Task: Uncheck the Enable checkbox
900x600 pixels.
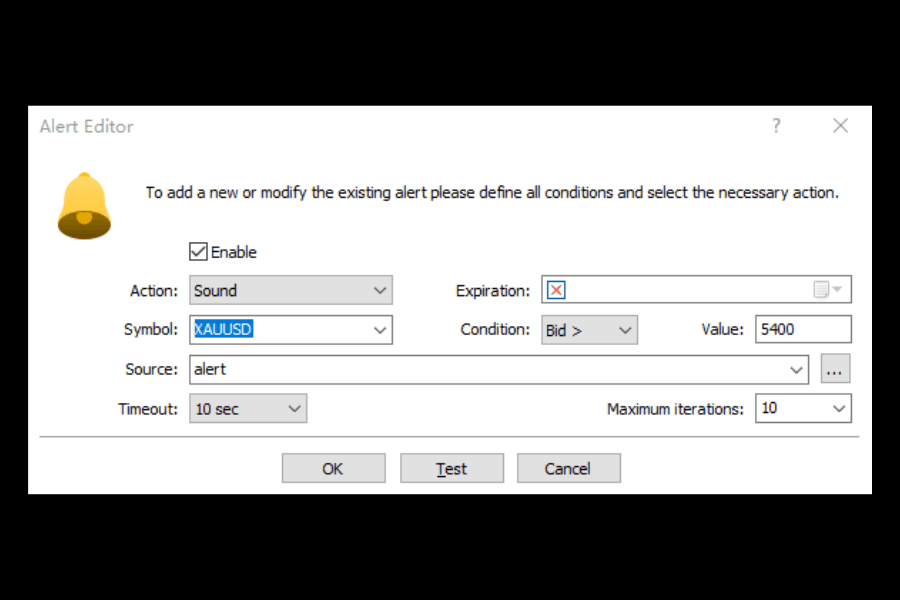Action: 197,251
